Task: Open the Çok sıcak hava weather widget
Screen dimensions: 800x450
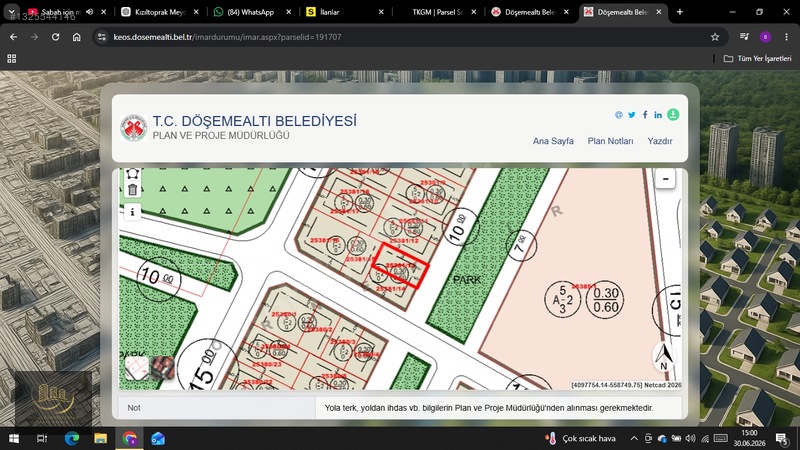Action: pyautogui.click(x=581, y=439)
